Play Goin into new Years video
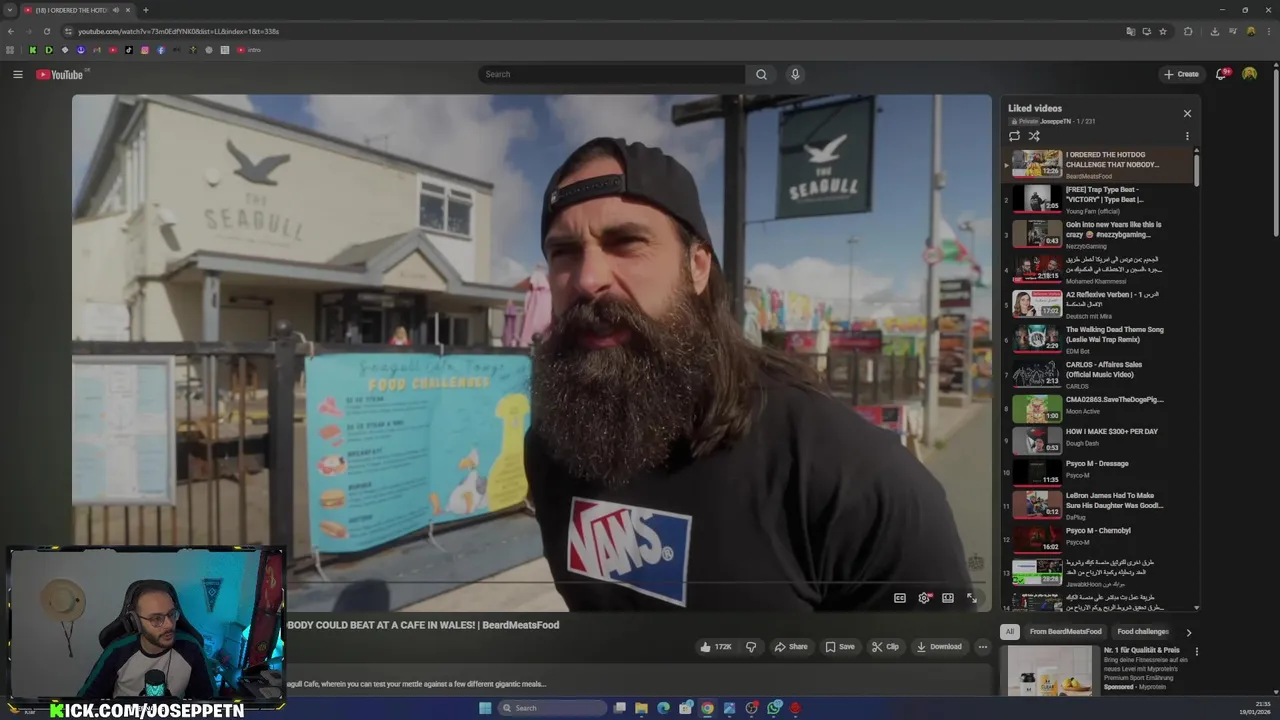Viewport: 1280px width, 720px height. click(x=1100, y=233)
